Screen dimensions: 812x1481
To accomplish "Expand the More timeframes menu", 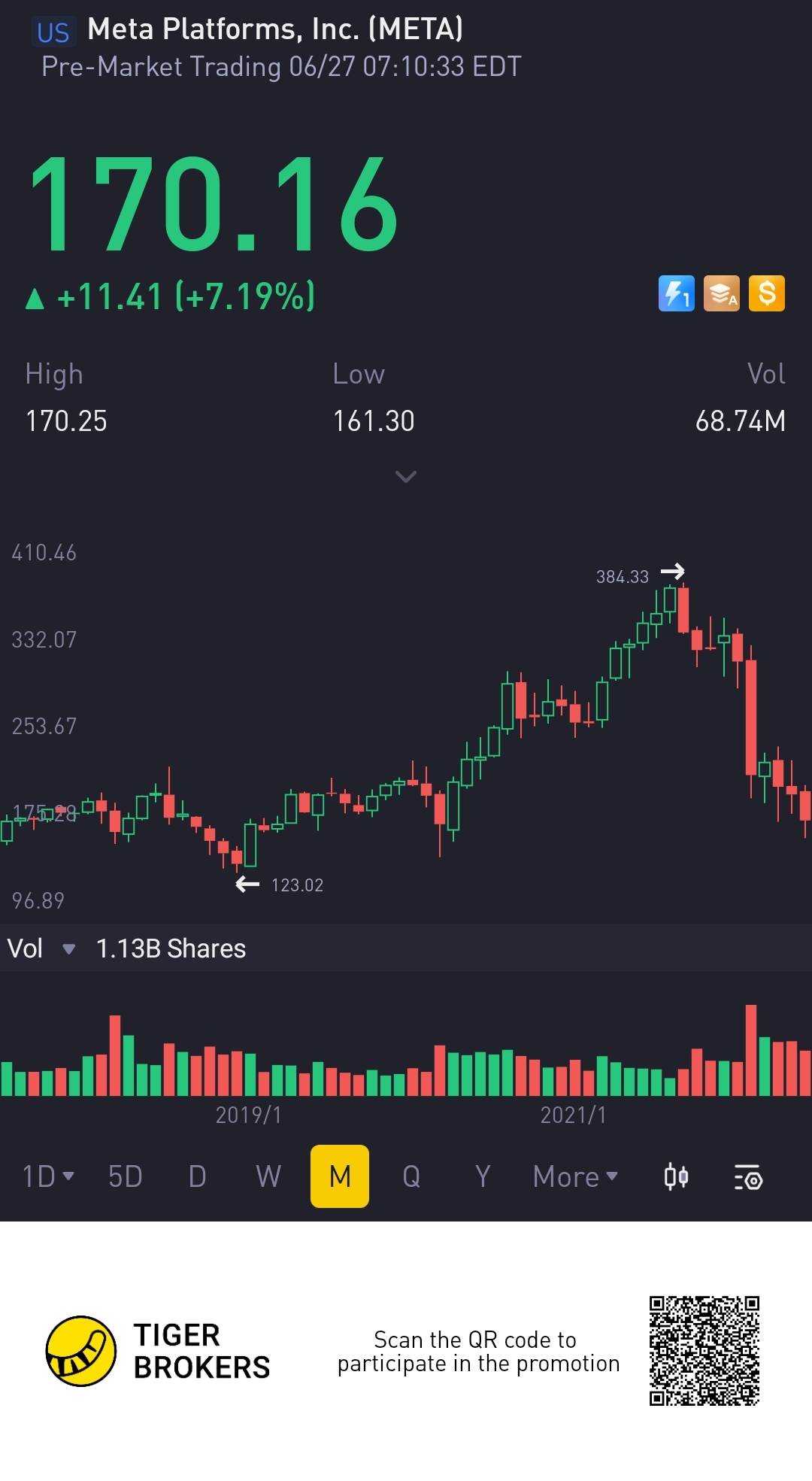I will point(575,1176).
